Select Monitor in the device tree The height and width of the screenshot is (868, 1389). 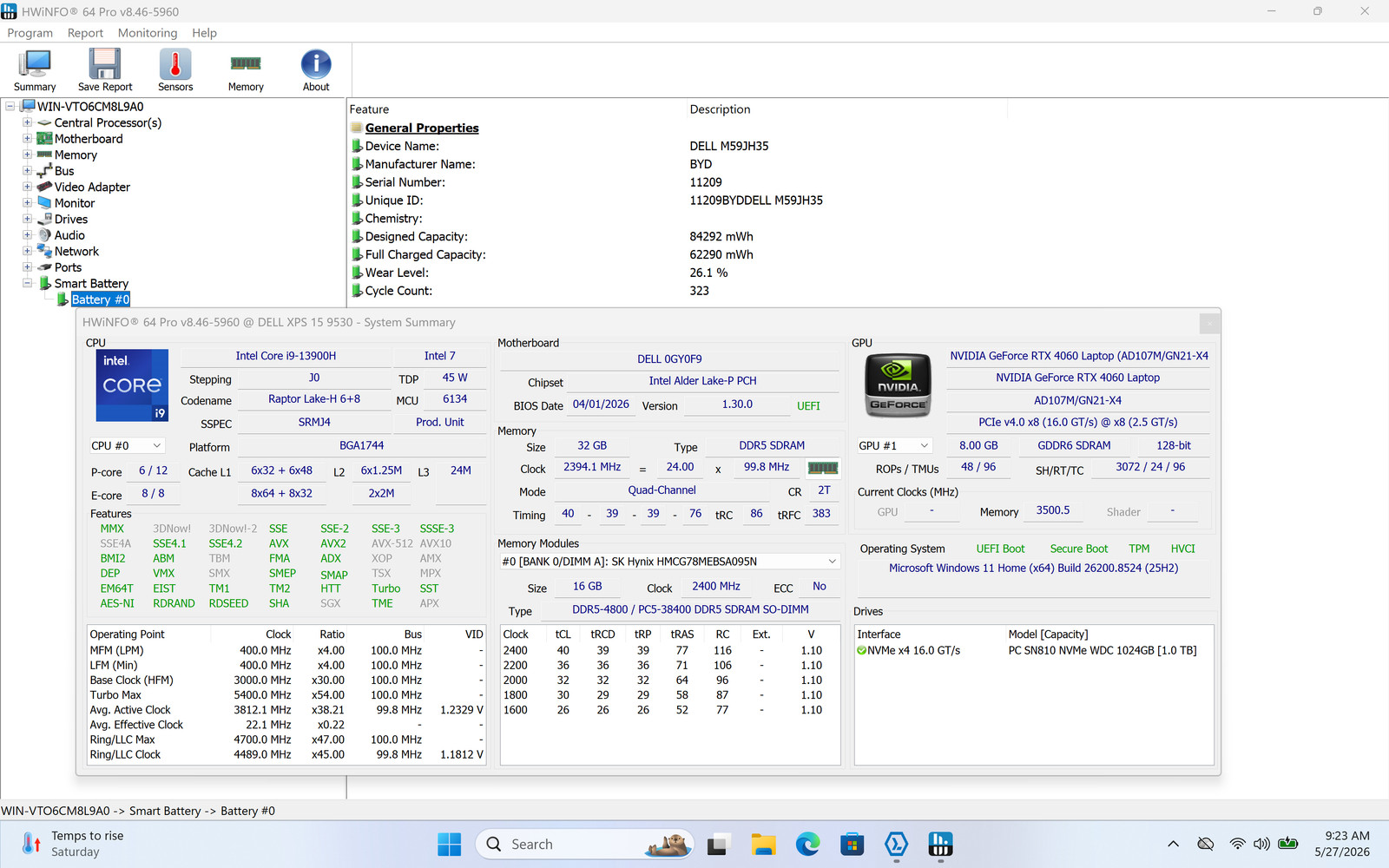(75, 203)
